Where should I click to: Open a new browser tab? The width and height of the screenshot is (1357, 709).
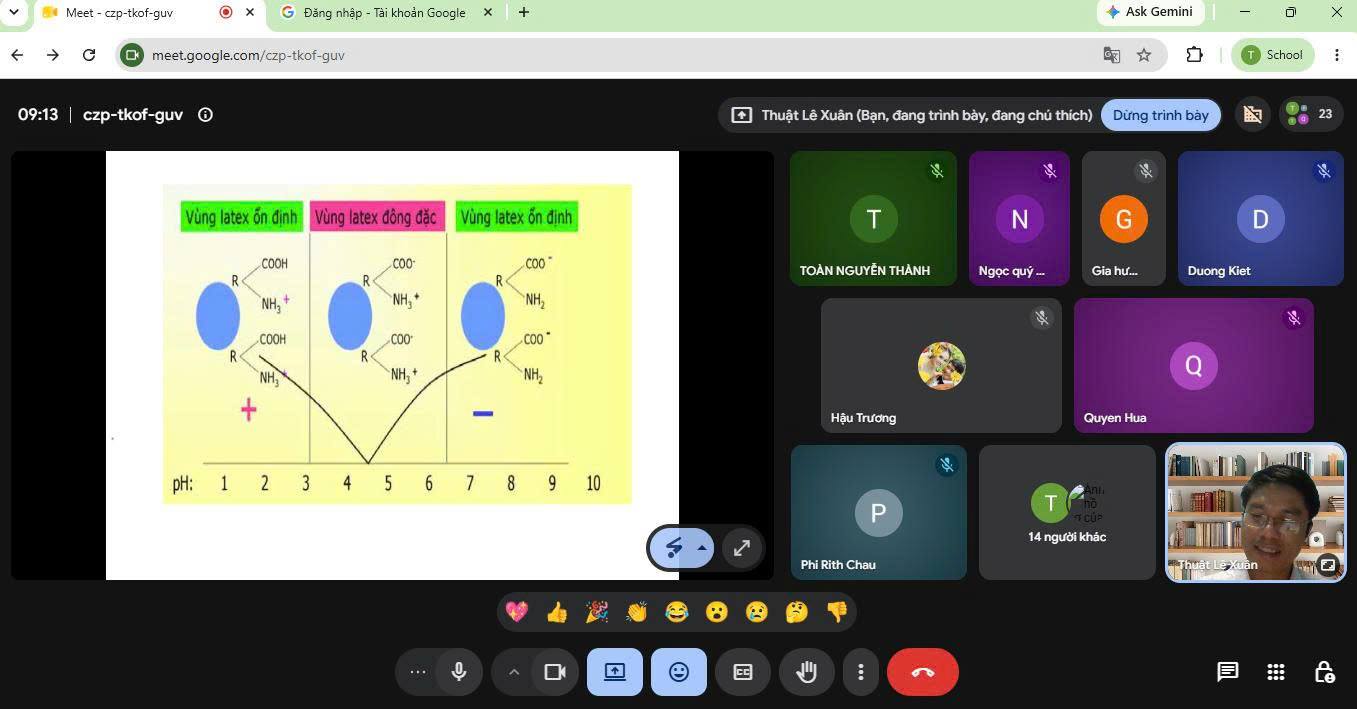pyautogui.click(x=524, y=13)
